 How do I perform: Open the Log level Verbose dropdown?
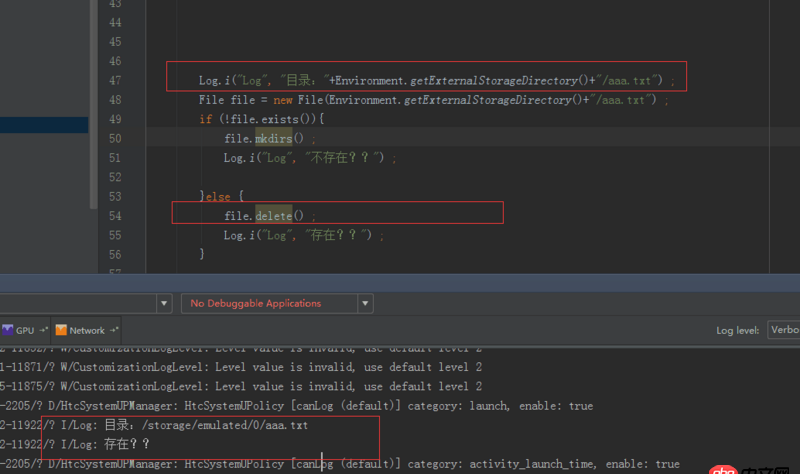point(783,330)
